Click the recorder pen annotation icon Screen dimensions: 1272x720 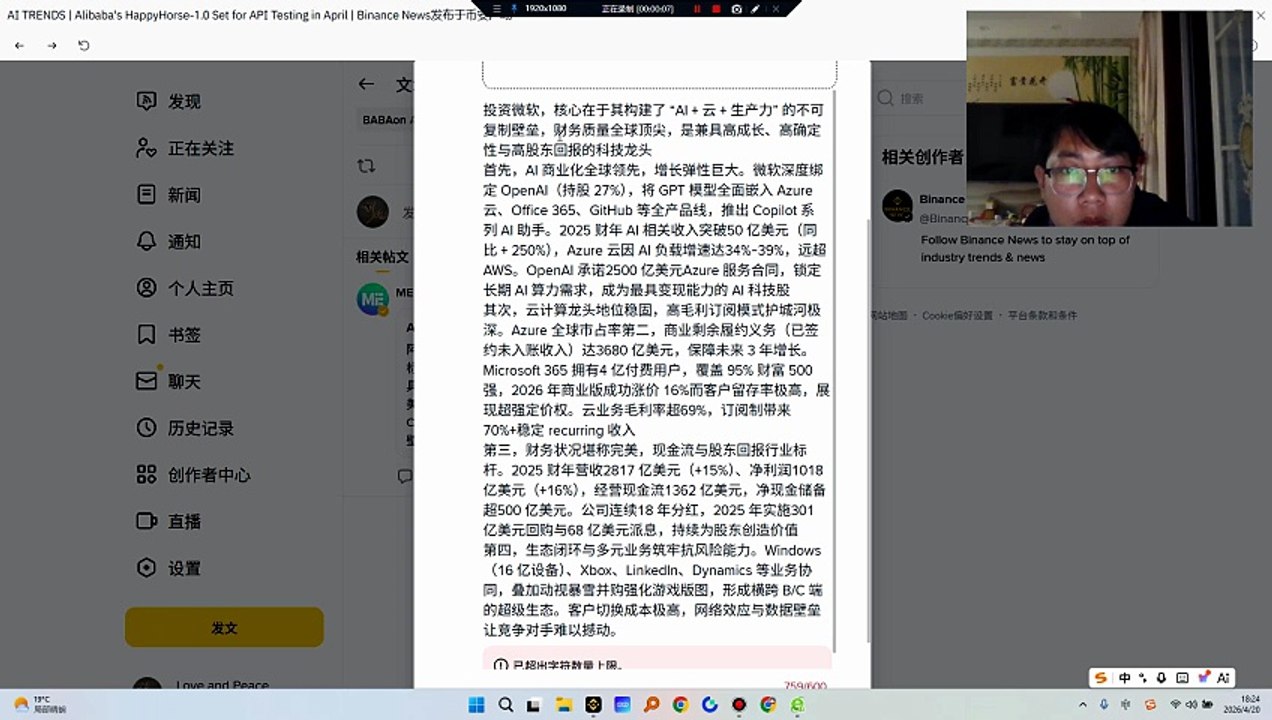click(x=755, y=9)
